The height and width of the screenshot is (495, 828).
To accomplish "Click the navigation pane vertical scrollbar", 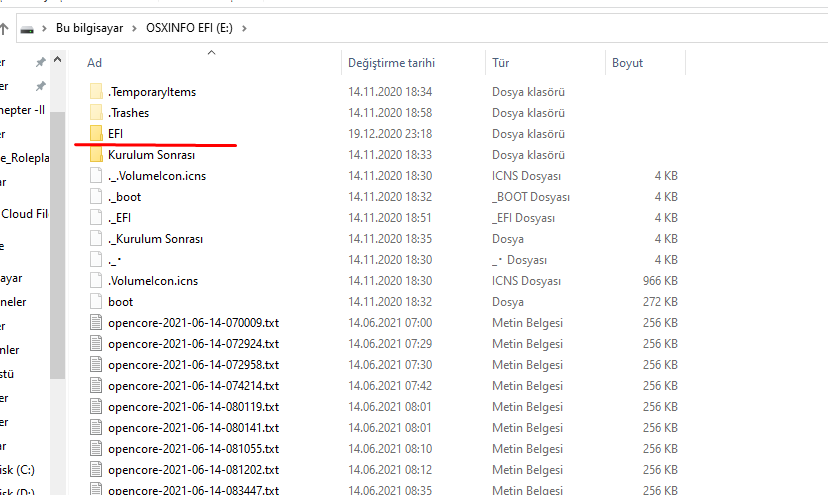I will pos(58,250).
